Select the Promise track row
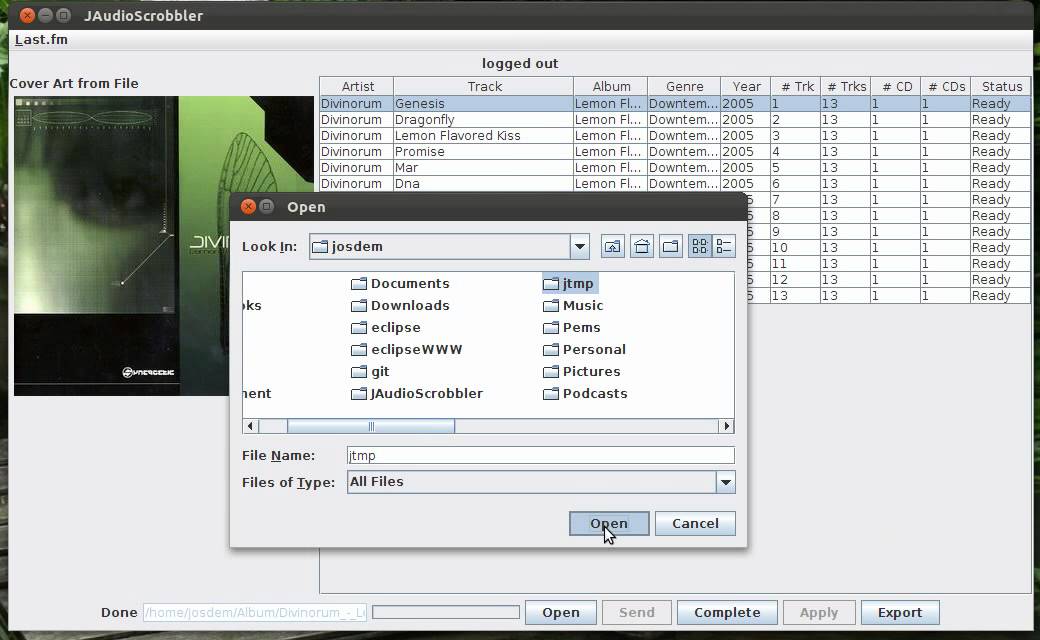The image size is (1040, 640). click(x=675, y=151)
